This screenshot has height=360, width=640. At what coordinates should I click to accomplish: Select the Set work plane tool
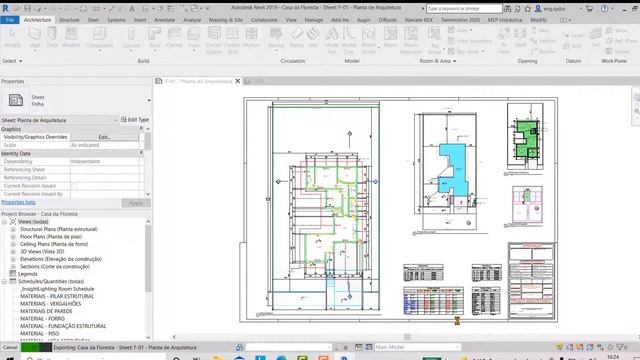(x=596, y=37)
